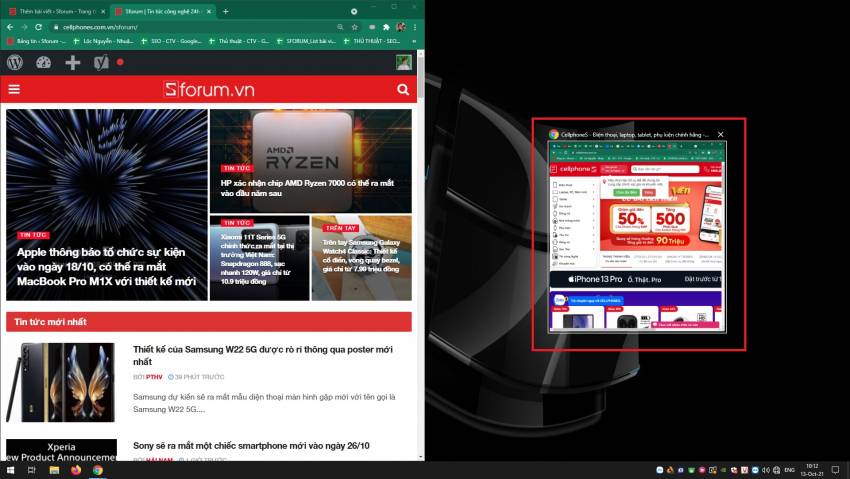This screenshot has height=479, width=850.
Task: Open HP AMD Ryzen 7000 article
Action: (307, 188)
